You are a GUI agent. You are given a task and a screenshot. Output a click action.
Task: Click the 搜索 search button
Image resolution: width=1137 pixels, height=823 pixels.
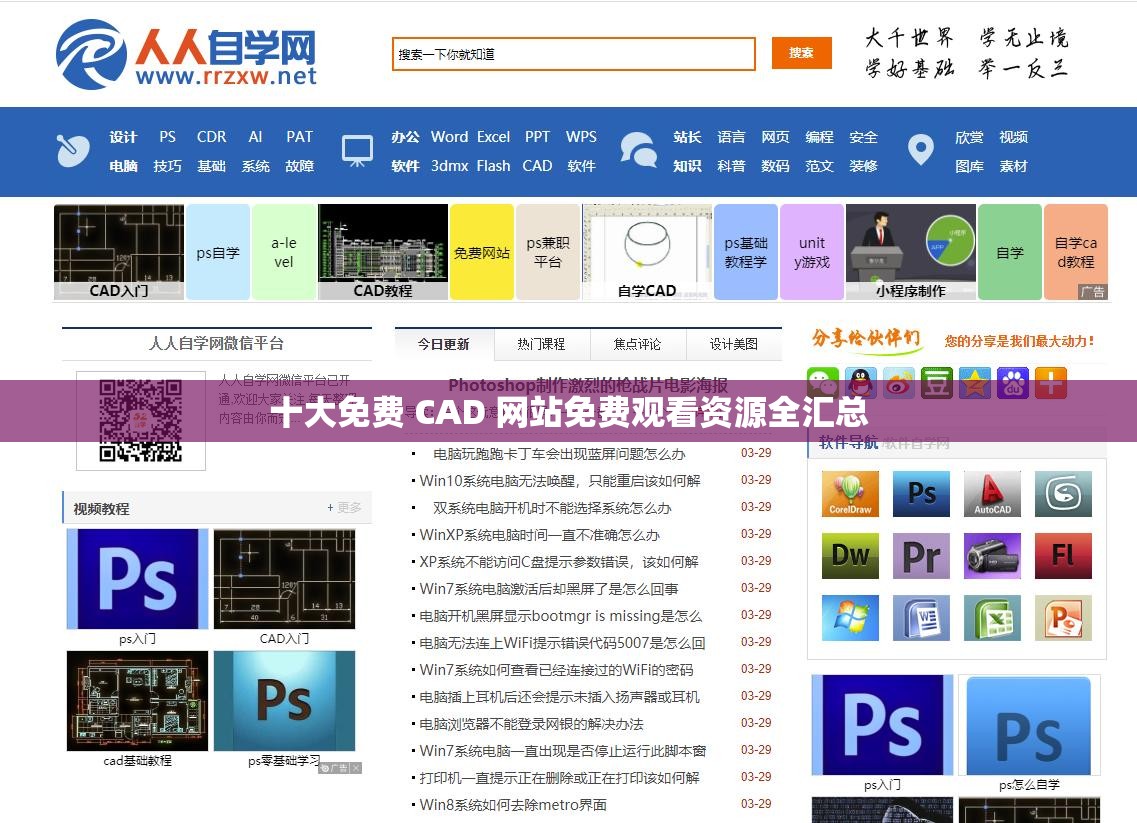[802, 53]
